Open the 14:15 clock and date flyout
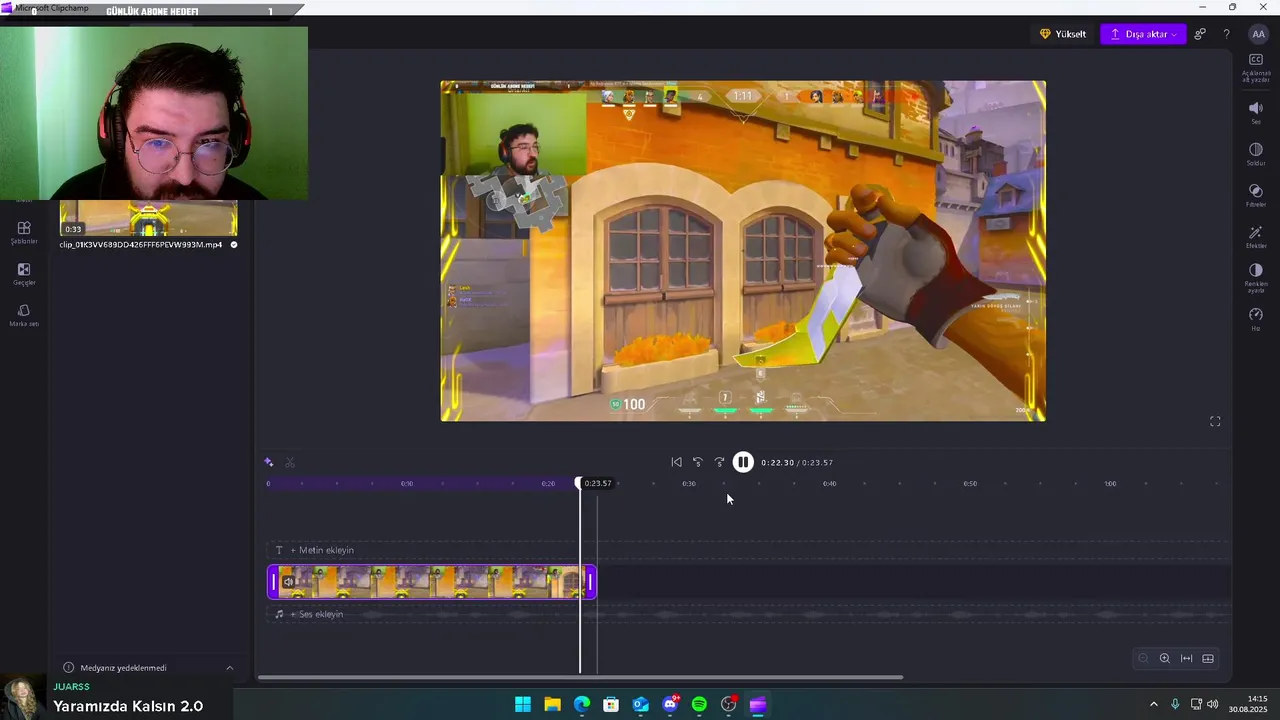Screen dimensions: 1280x720 tap(1249, 705)
